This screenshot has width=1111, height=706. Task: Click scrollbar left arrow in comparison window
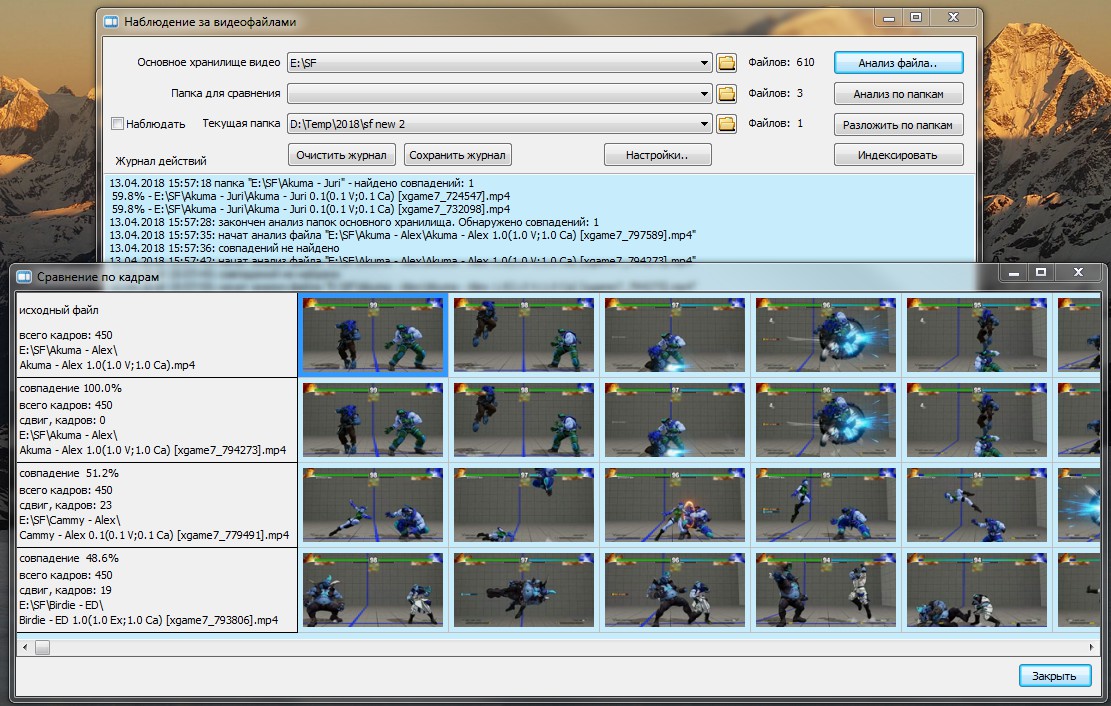pyautogui.click(x=26, y=647)
